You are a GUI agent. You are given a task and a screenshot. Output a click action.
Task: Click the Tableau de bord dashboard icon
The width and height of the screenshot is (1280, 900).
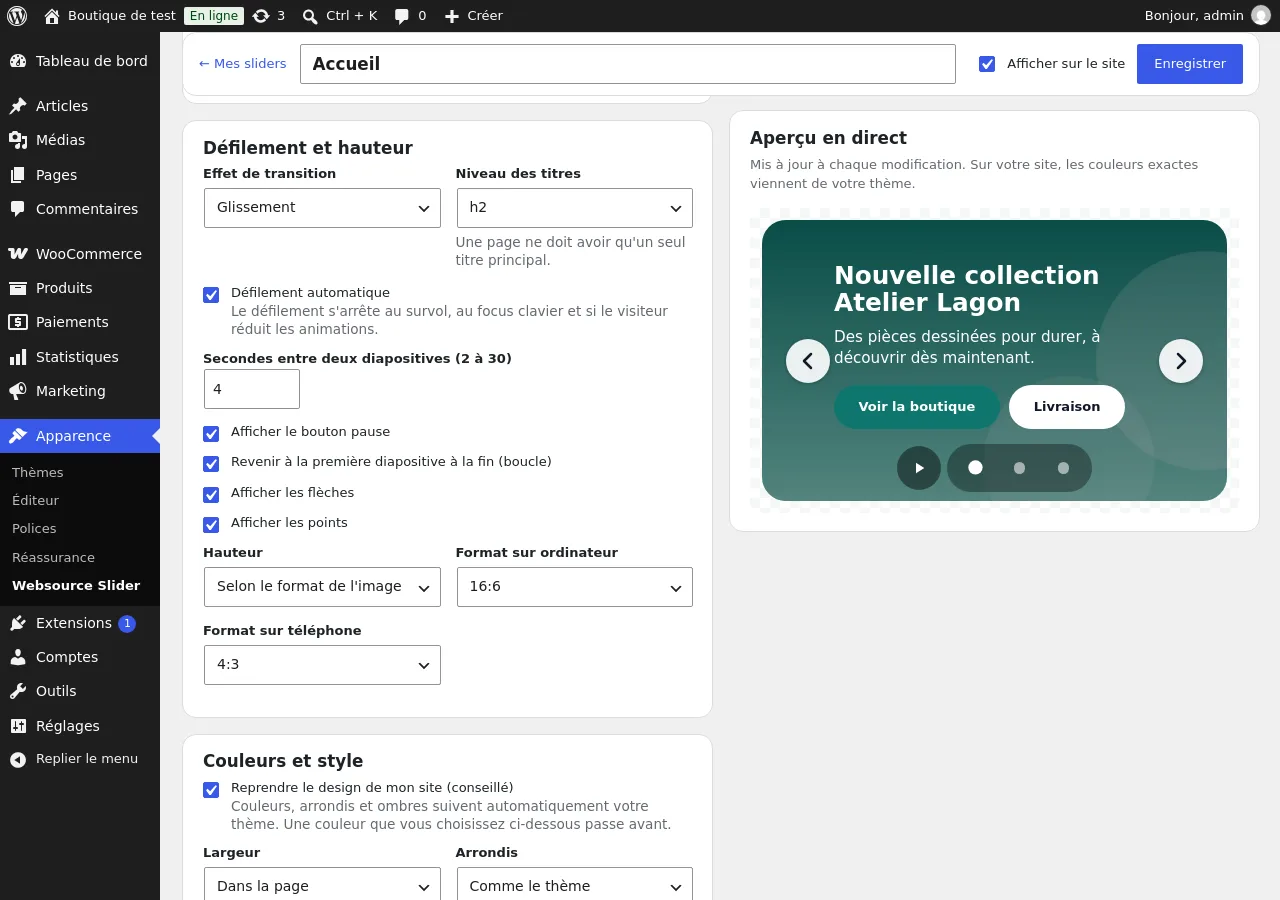pyautogui.click(x=18, y=61)
